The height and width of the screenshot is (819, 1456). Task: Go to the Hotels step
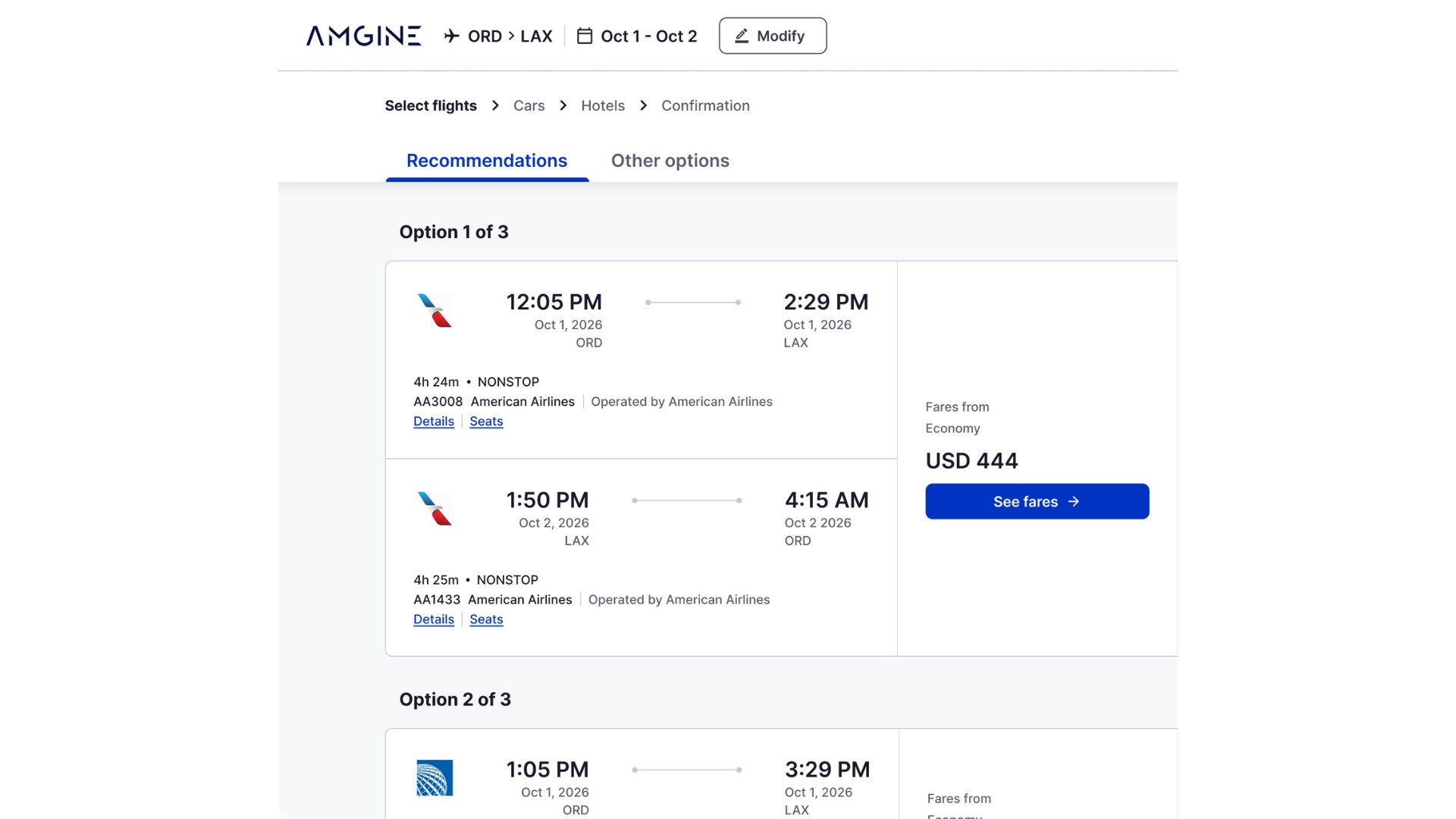pyautogui.click(x=603, y=105)
